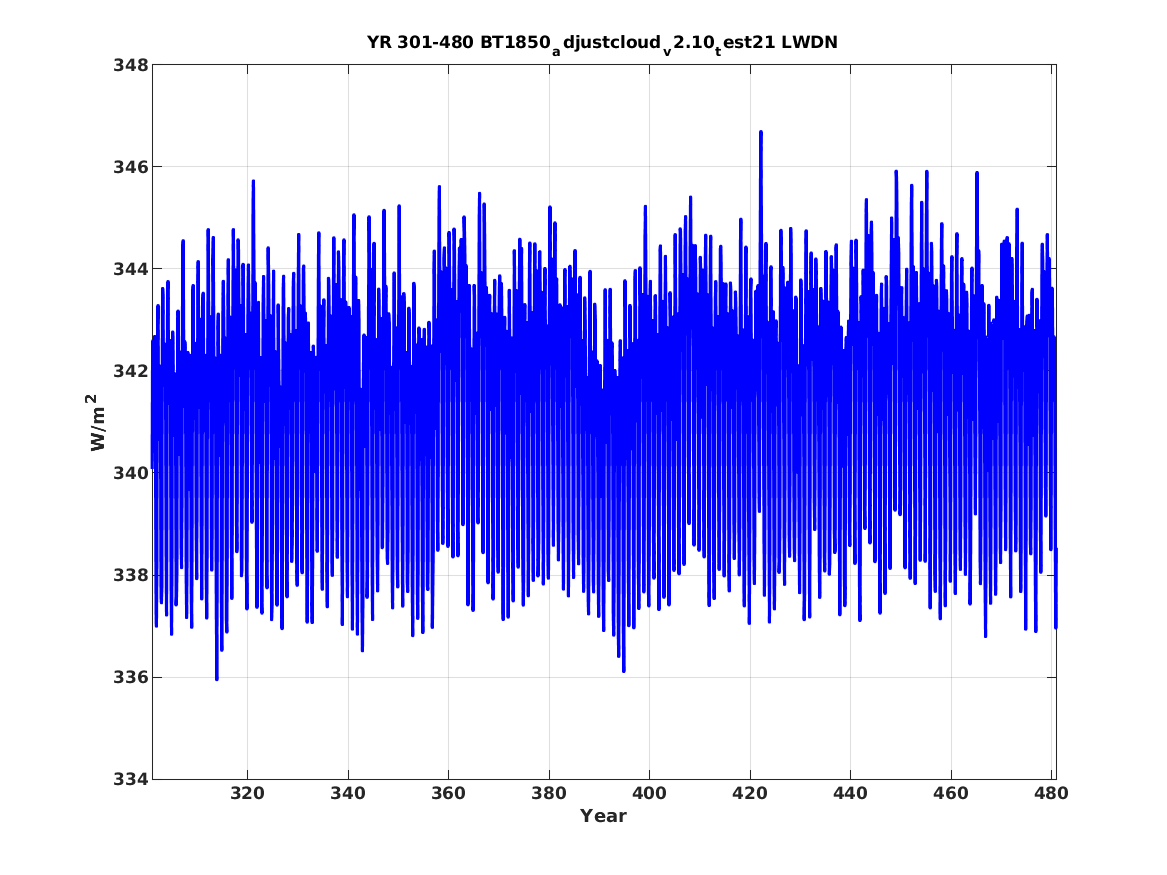Screen dimensions: 1167x875
Task: Click the y-axis tick label 338
Action: pos(130,575)
